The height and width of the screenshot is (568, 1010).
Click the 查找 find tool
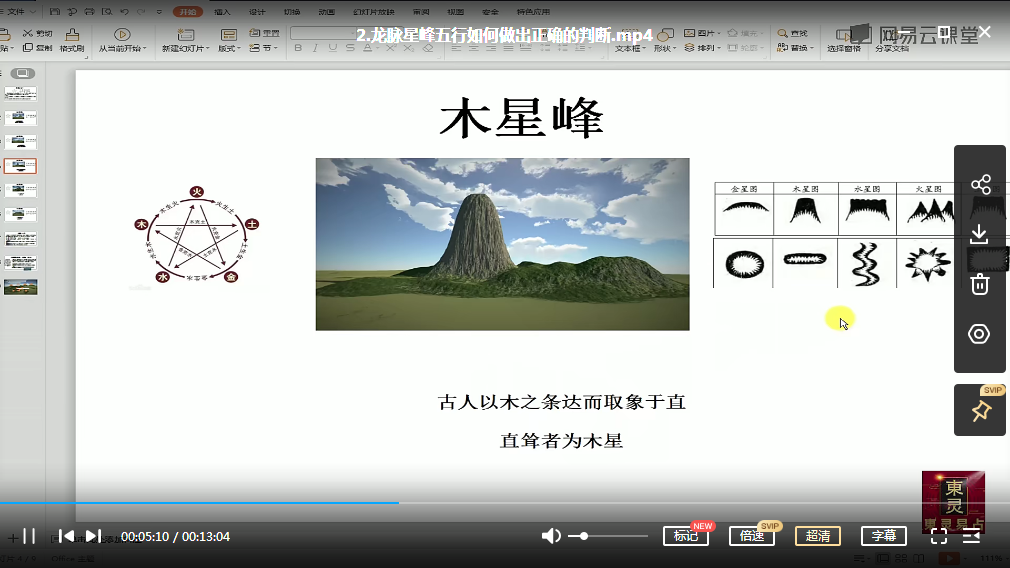coord(792,33)
